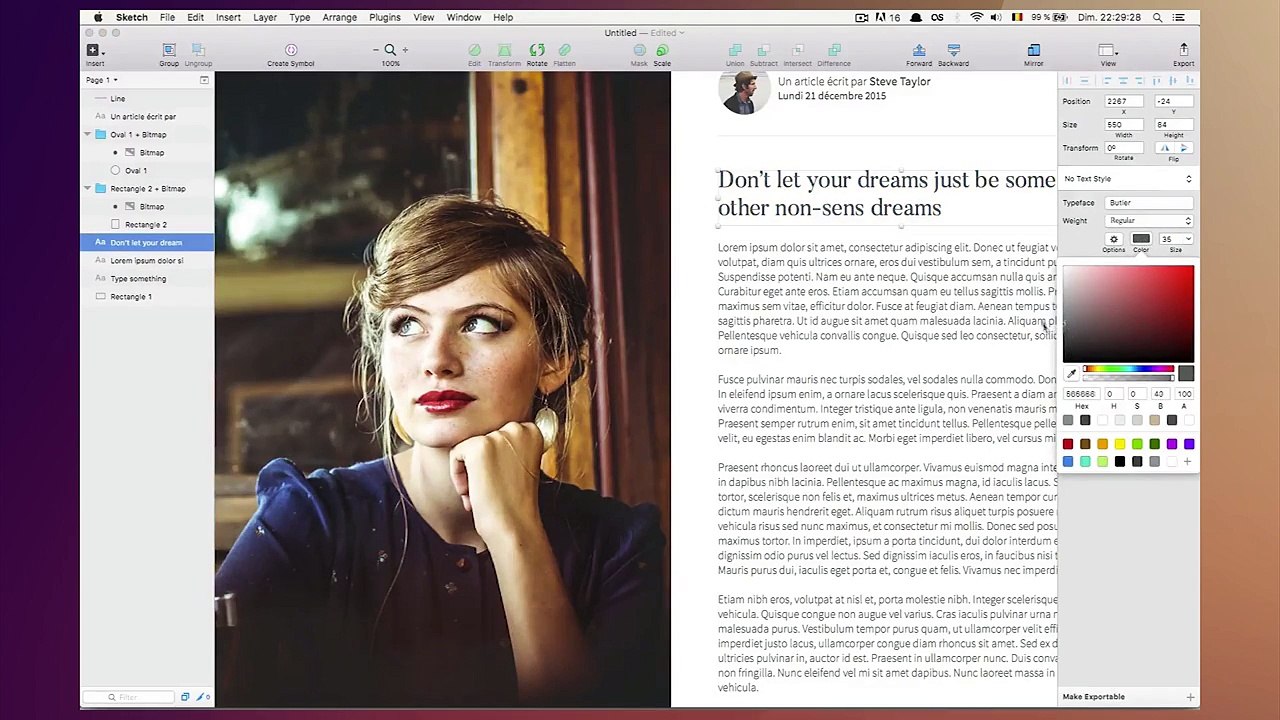Apply Intersect boolean operation
The height and width of the screenshot is (720, 1280).
(797, 50)
